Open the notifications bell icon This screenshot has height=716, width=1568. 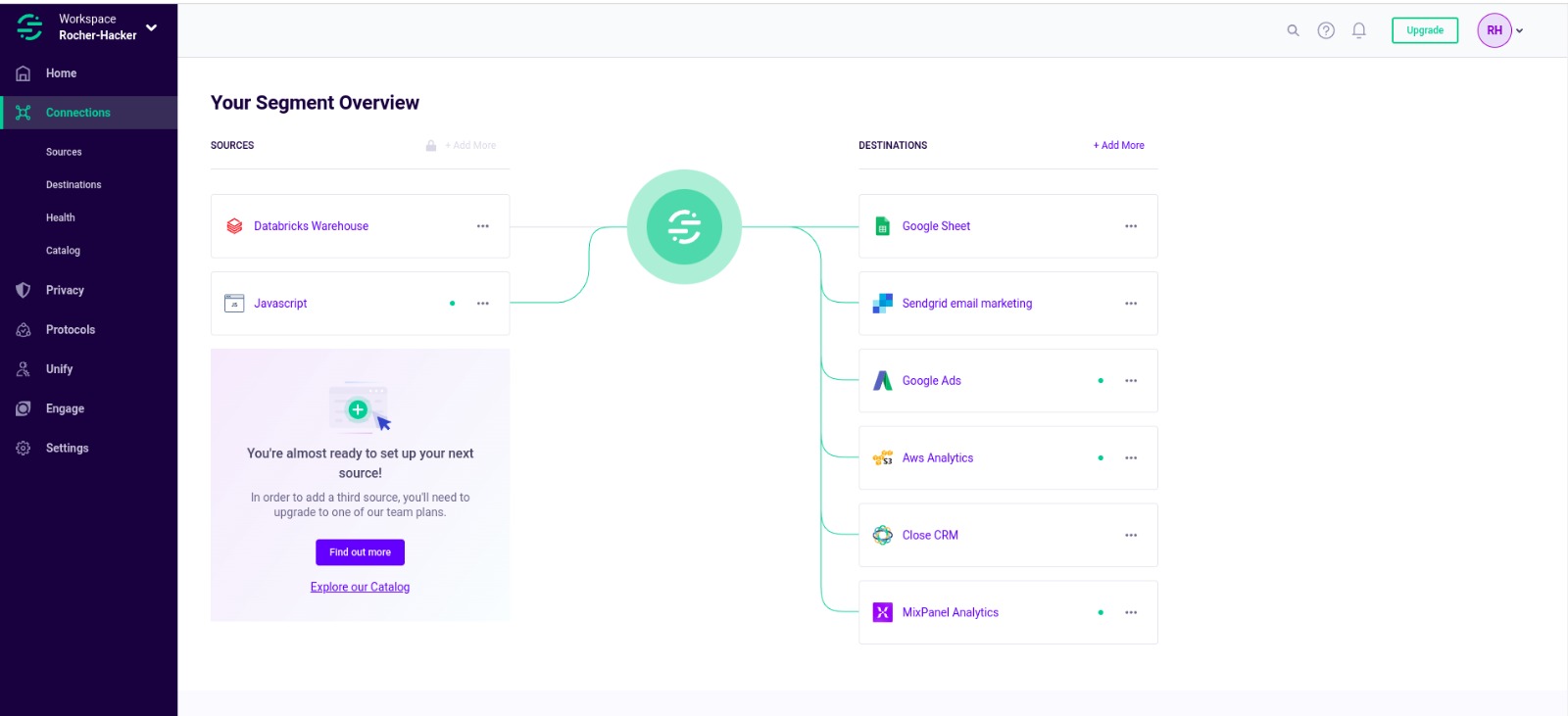(1359, 30)
